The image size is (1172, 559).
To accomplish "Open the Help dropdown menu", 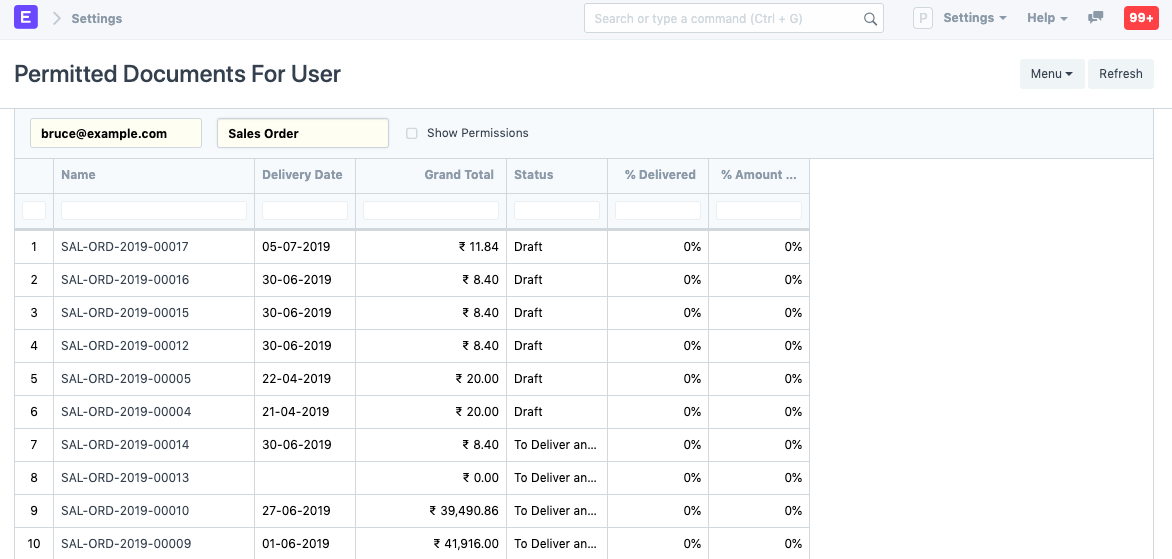I will click(1047, 18).
